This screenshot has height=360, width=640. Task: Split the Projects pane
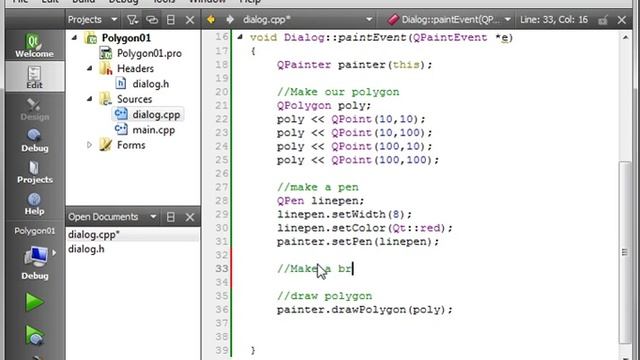point(171,20)
